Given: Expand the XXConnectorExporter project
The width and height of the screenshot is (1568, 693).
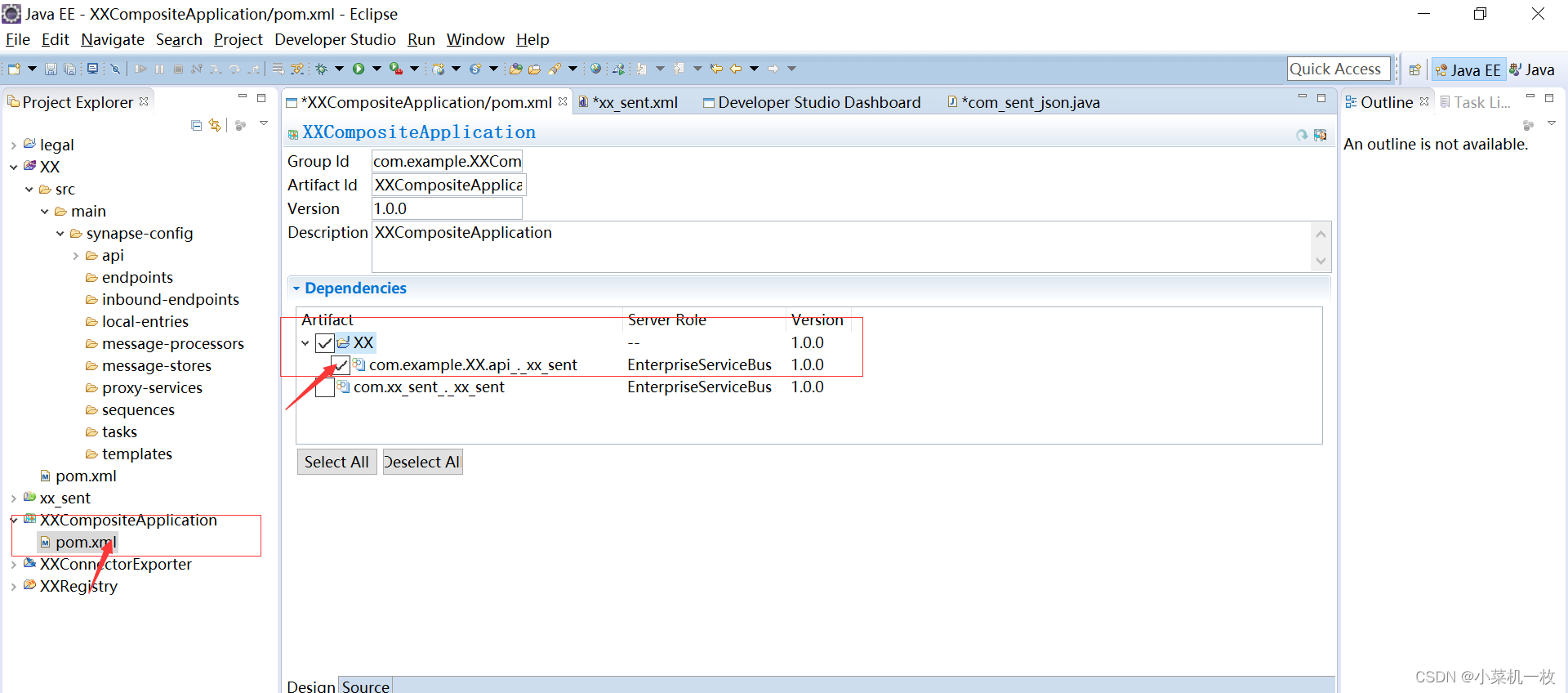Looking at the screenshot, I should pyautogui.click(x=13, y=565).
